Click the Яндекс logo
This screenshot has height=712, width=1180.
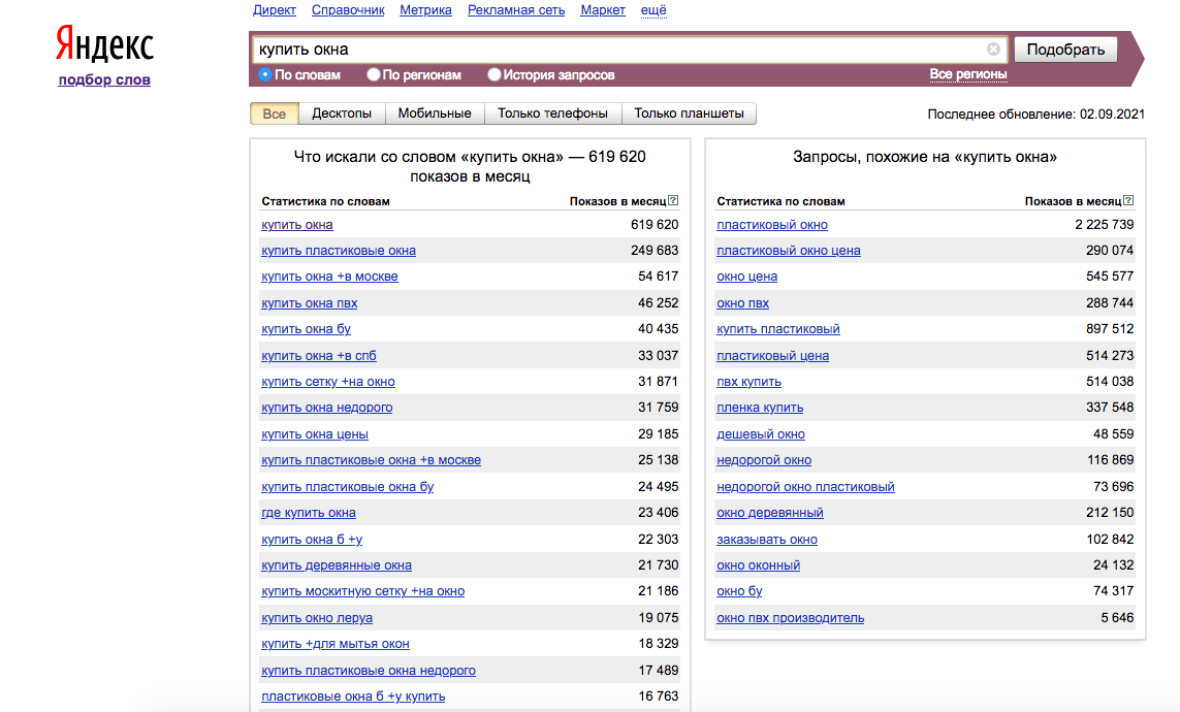point(105,44)
